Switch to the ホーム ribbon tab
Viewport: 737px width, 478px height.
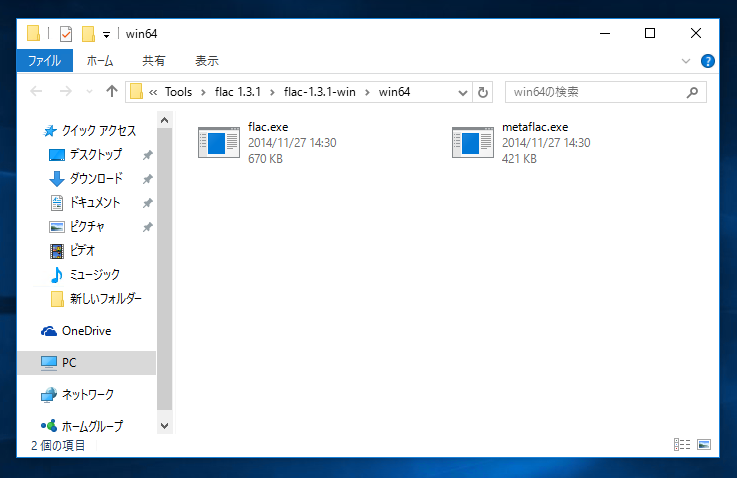pos(100,61)
